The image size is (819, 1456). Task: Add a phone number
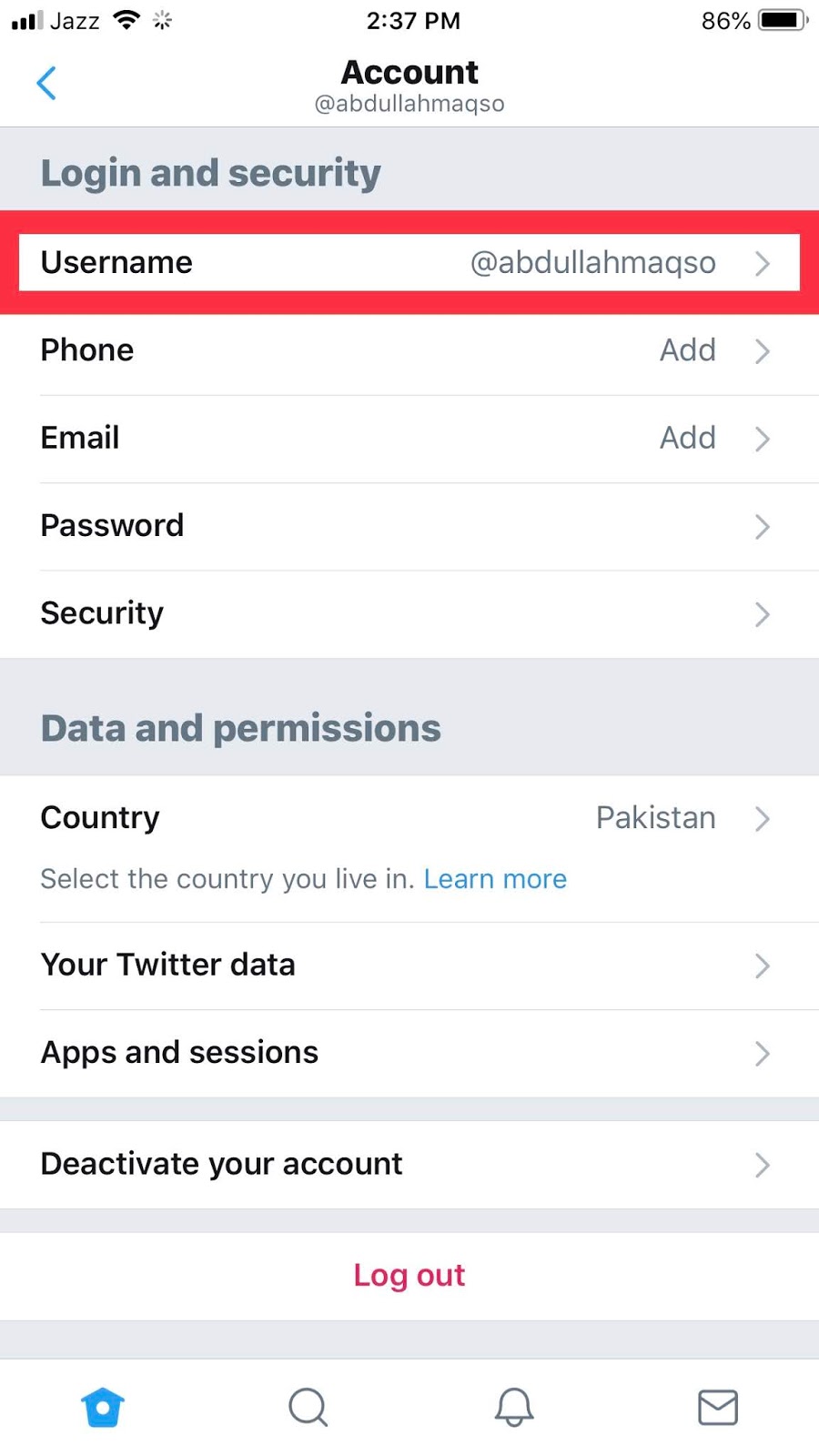(x=688, y=350)
